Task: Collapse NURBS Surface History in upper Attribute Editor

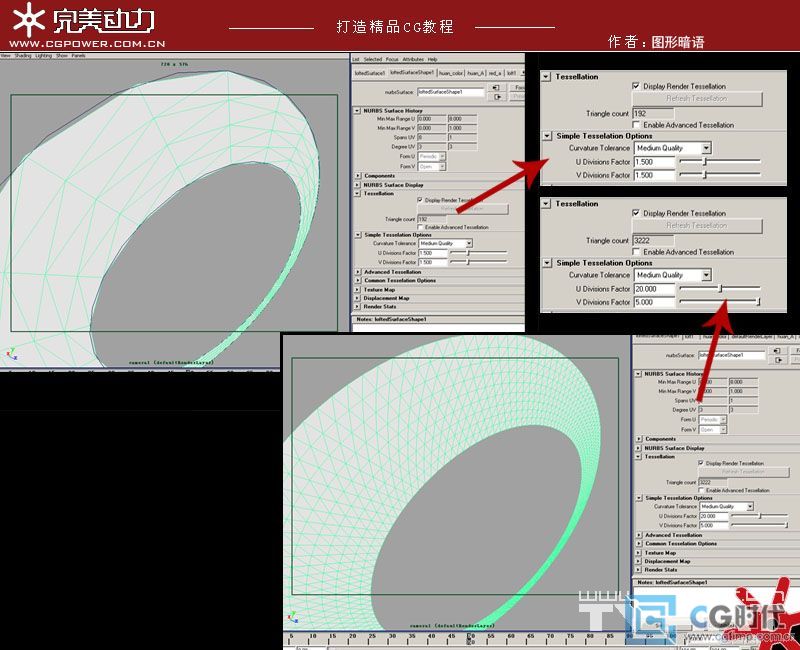Action: tap(357, 111)
